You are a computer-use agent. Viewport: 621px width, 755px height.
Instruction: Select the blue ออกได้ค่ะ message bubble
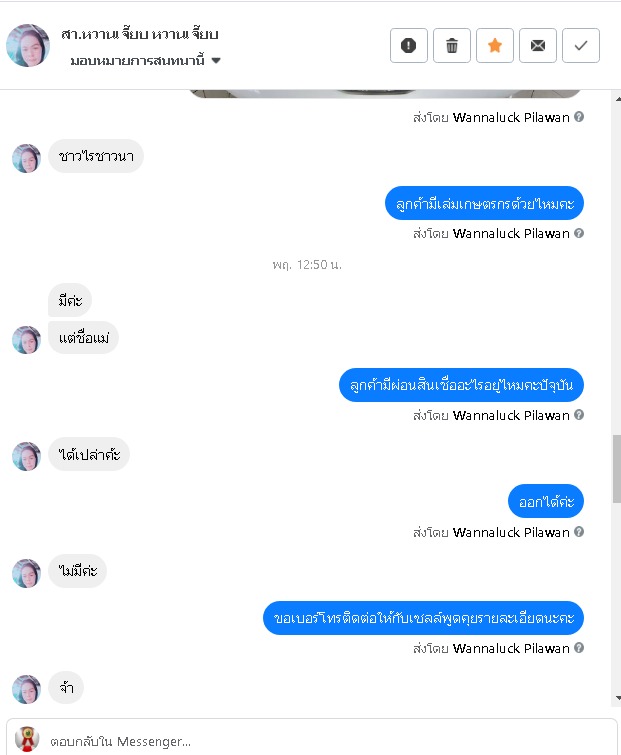(546, 501)
